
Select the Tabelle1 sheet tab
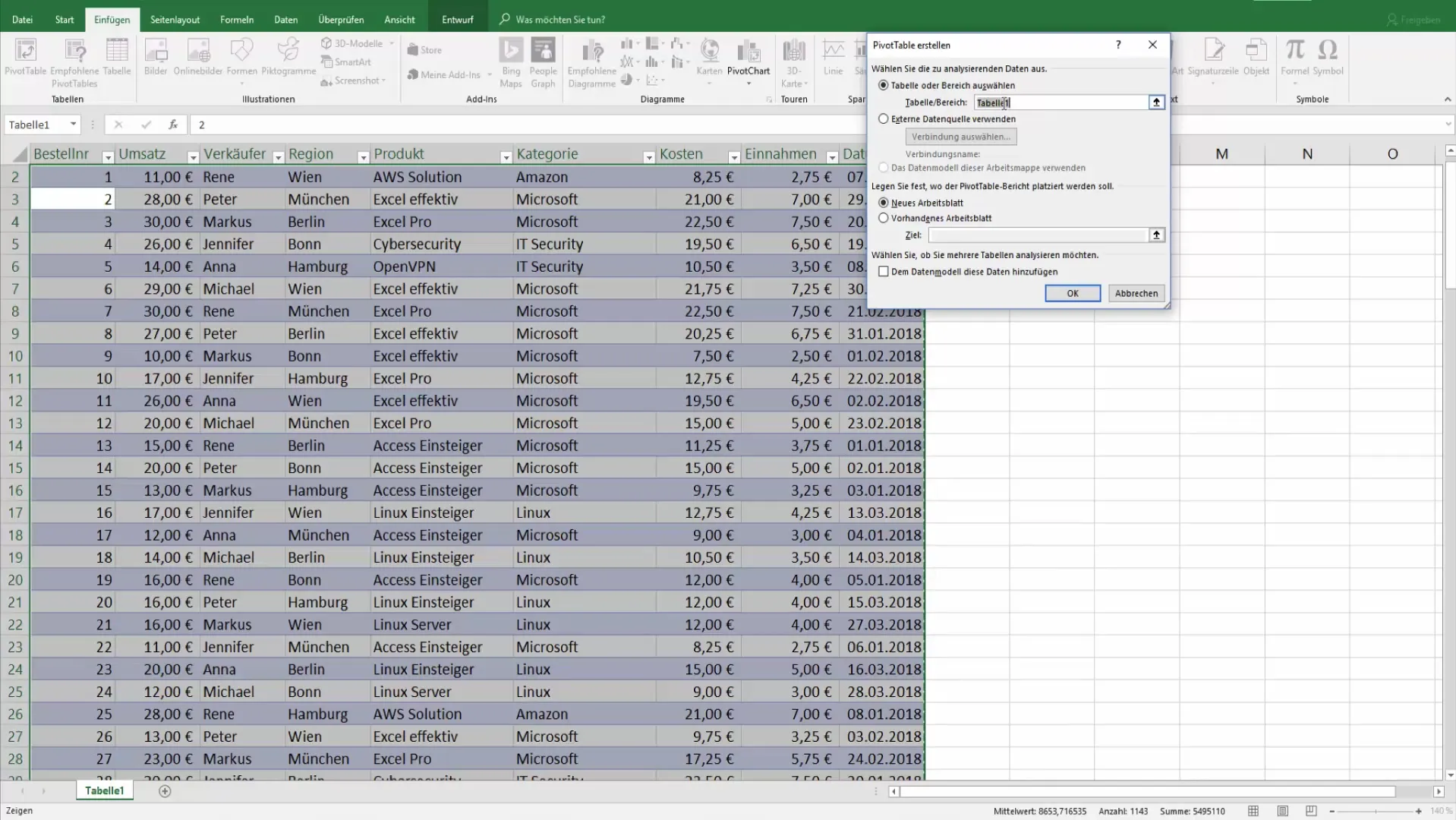pyautogui.click(x=105, y=791)
